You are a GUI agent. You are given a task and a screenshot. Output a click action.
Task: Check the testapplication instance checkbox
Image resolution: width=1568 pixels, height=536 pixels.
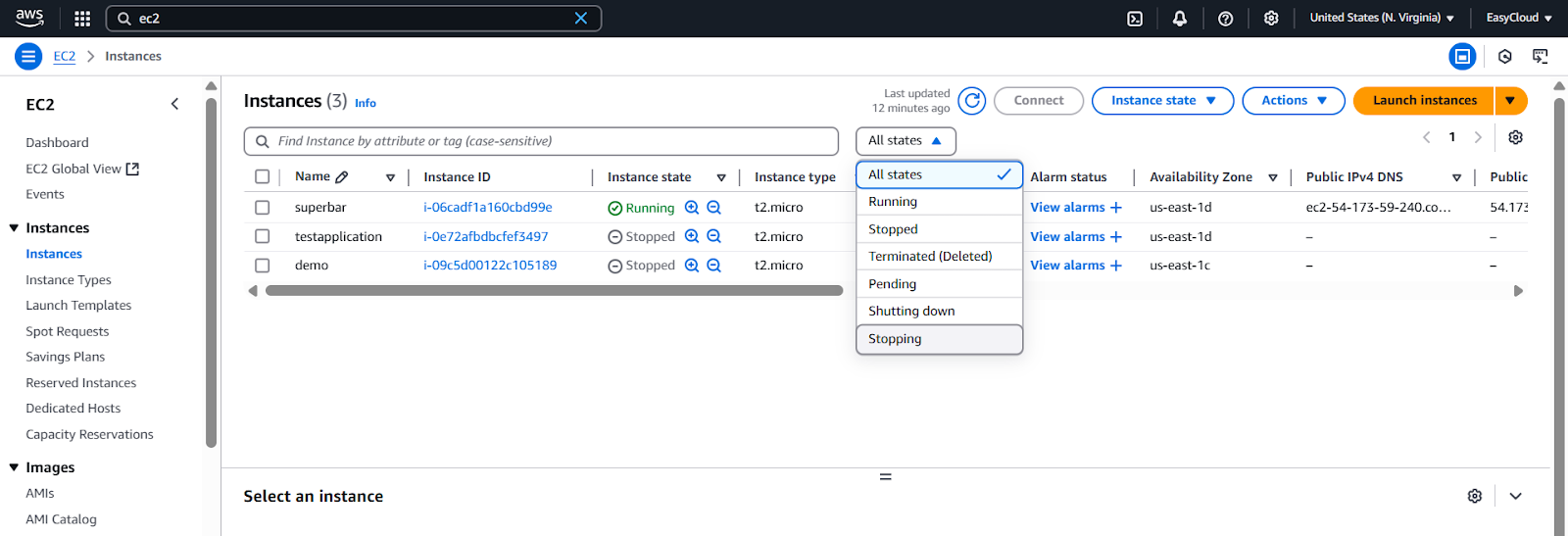tap(262, 236)
